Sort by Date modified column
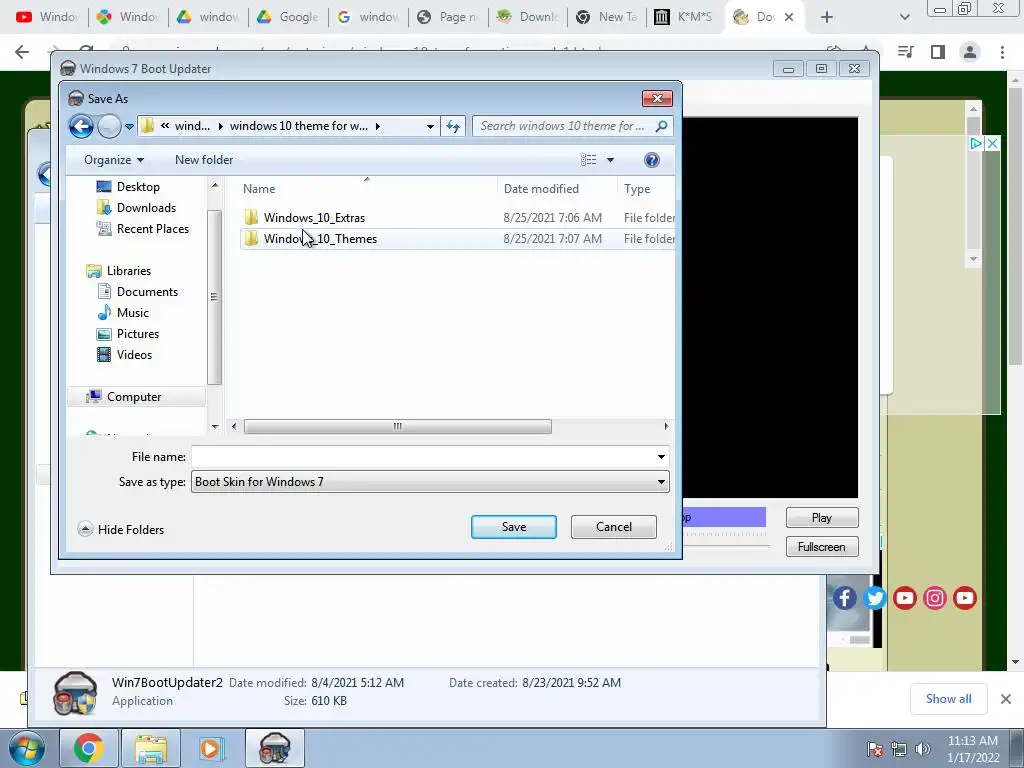 (541, 189)
